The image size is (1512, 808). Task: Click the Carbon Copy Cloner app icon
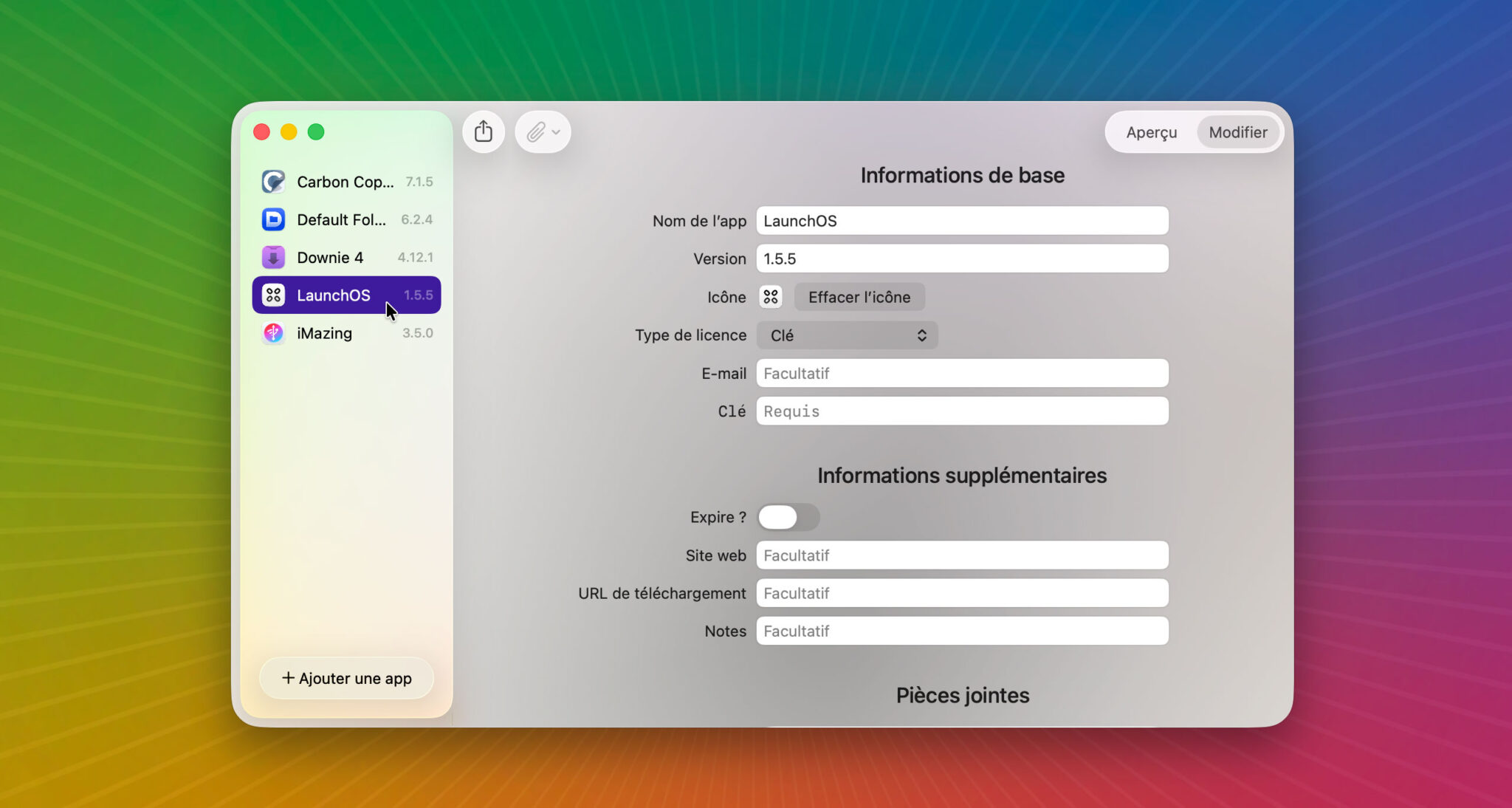click(x=273, y=182)
